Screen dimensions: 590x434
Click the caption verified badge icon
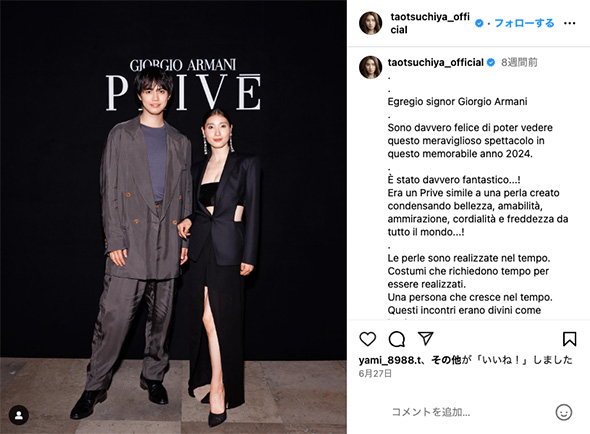click(491, 62)
